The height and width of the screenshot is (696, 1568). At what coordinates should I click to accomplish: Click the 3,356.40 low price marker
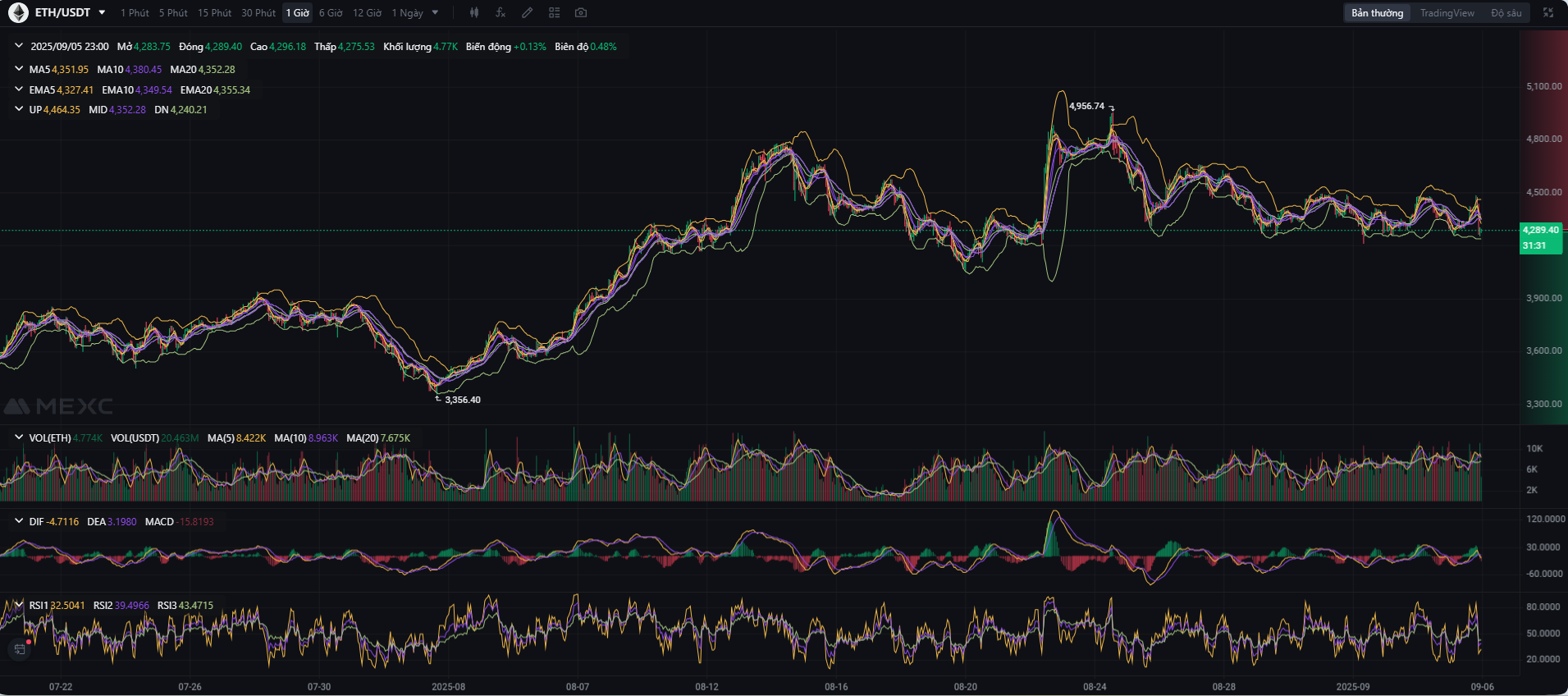463,400
